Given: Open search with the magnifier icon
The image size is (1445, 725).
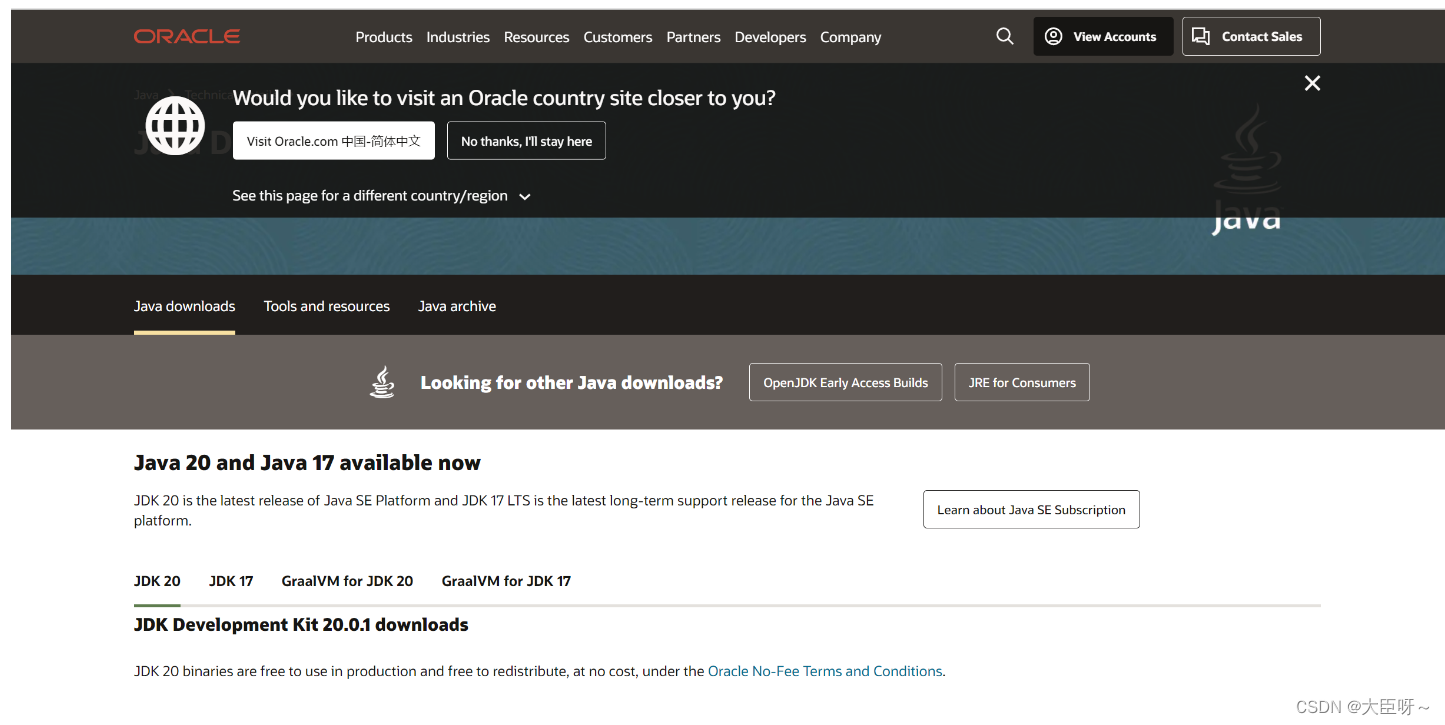Looking at the screenshot, I should 1005,36.
